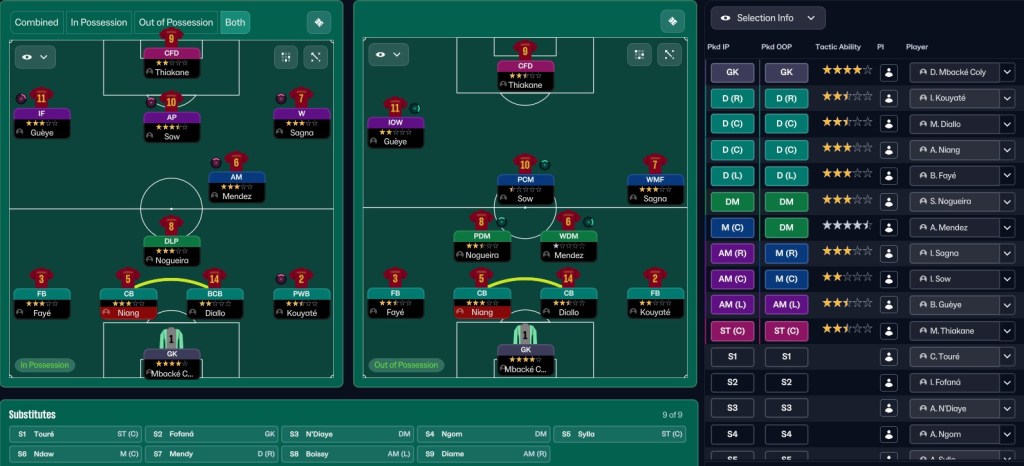Click expand arrows icon on Out of Possession pitch
The image size is (1024, 466).
(669, 55)
